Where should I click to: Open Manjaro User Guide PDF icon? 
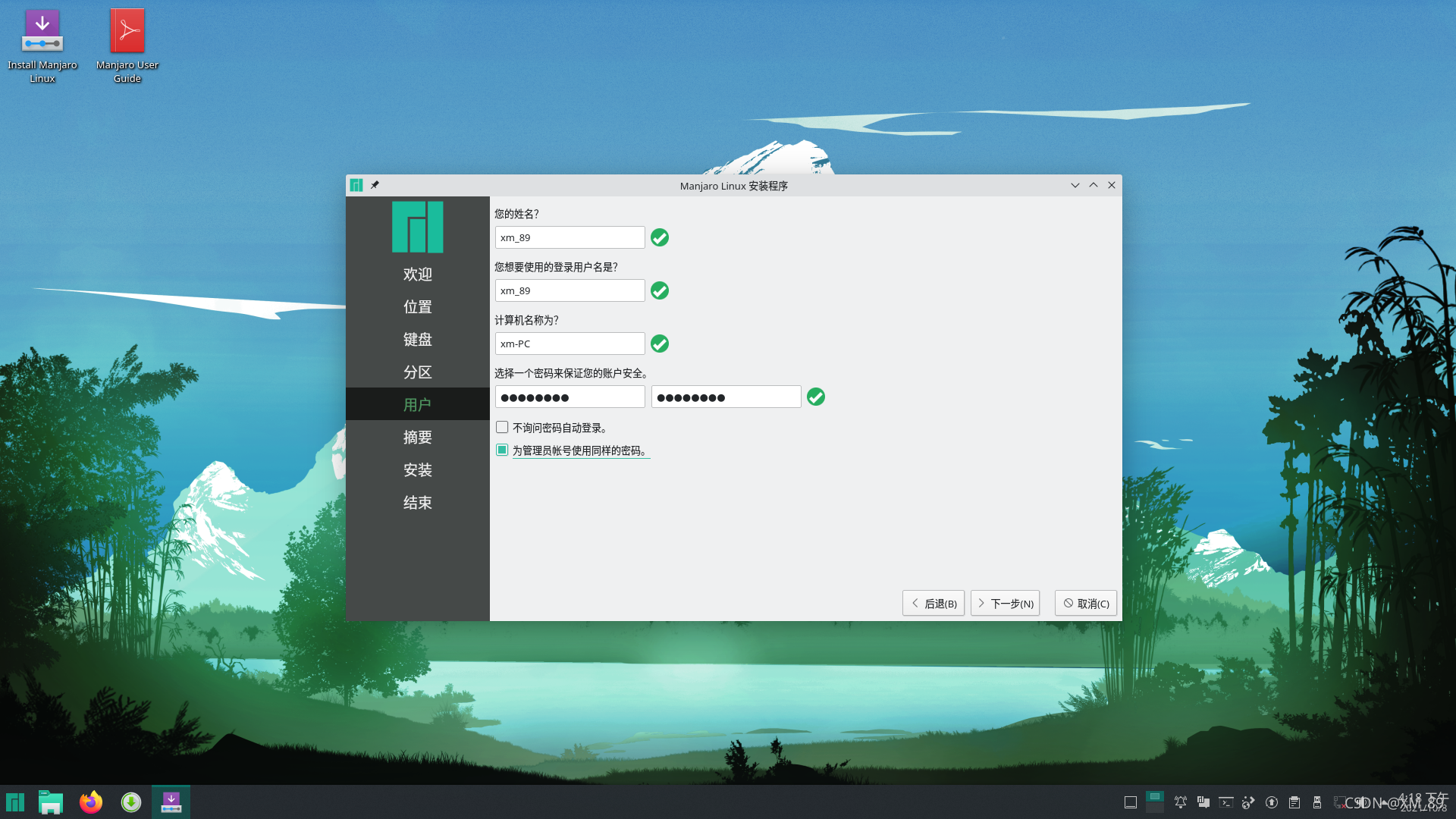pyautogui.click(x=127, y=45)
